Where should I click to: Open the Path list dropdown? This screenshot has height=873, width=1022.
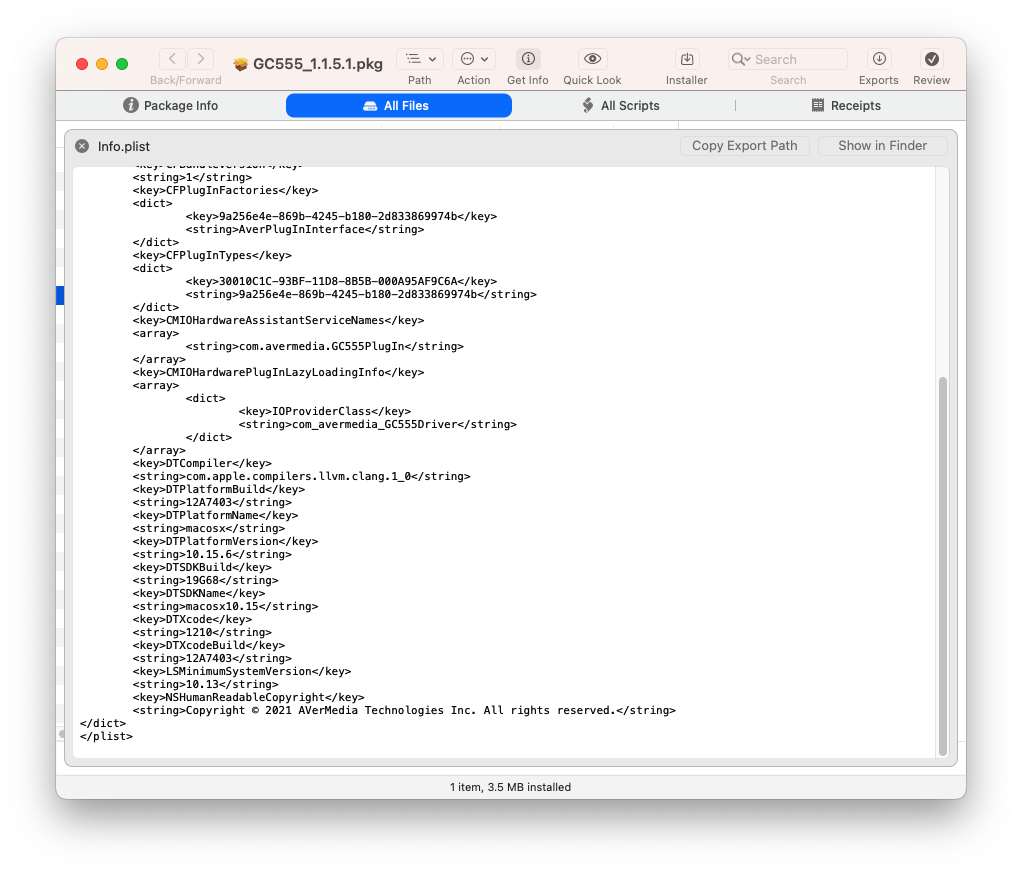click(x=420, y=59)
